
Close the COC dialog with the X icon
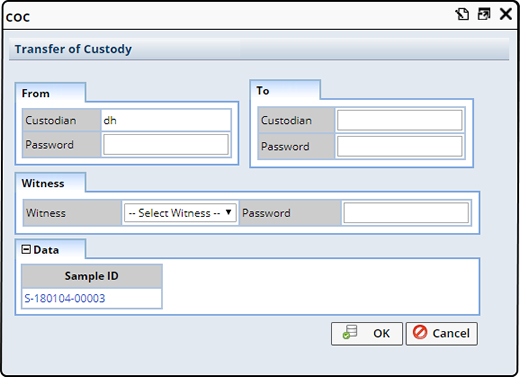(506, 14)
